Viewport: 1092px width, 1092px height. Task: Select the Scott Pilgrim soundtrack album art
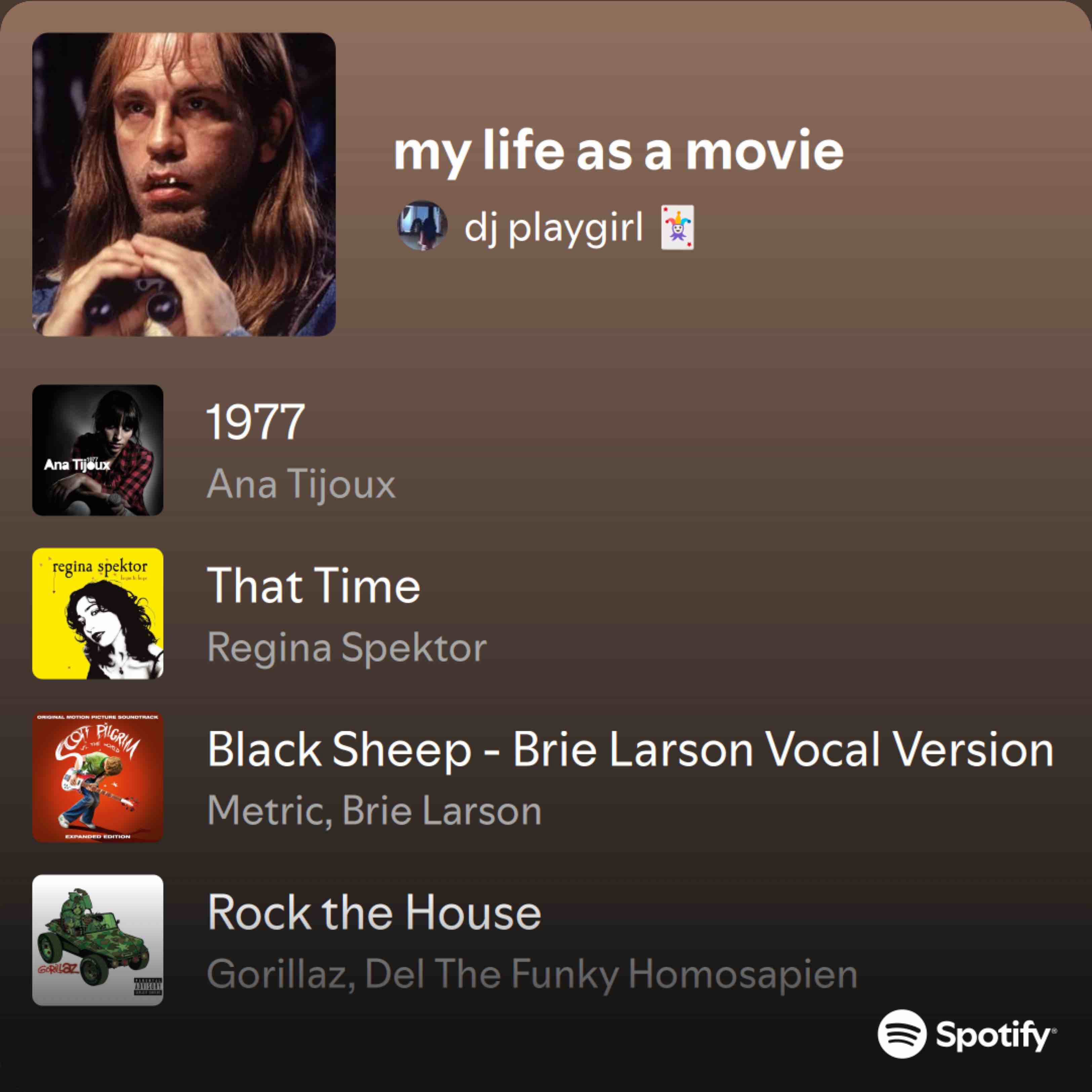[98, 777]
